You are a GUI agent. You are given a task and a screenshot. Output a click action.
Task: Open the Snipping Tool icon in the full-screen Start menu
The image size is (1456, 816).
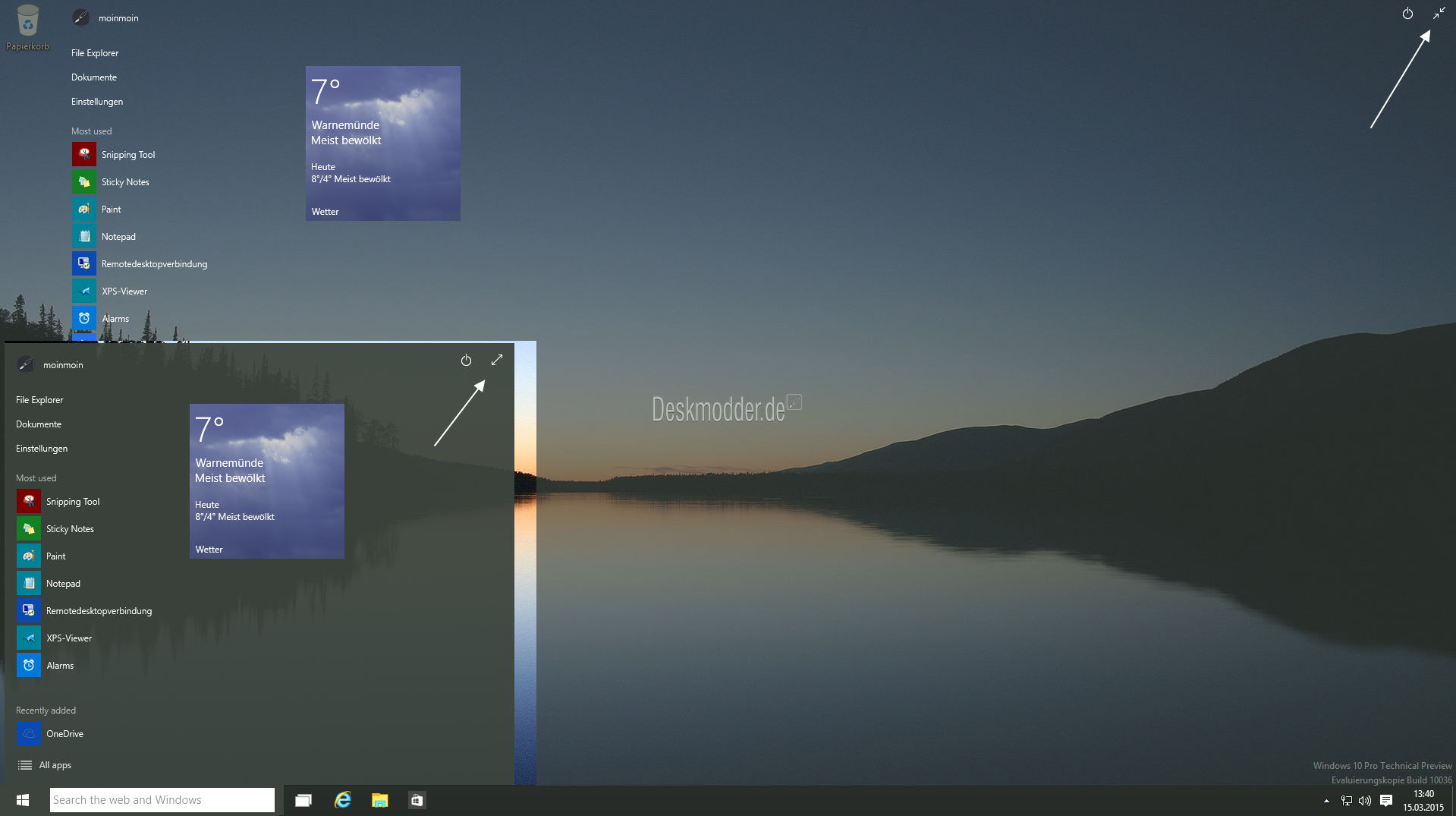84,154
